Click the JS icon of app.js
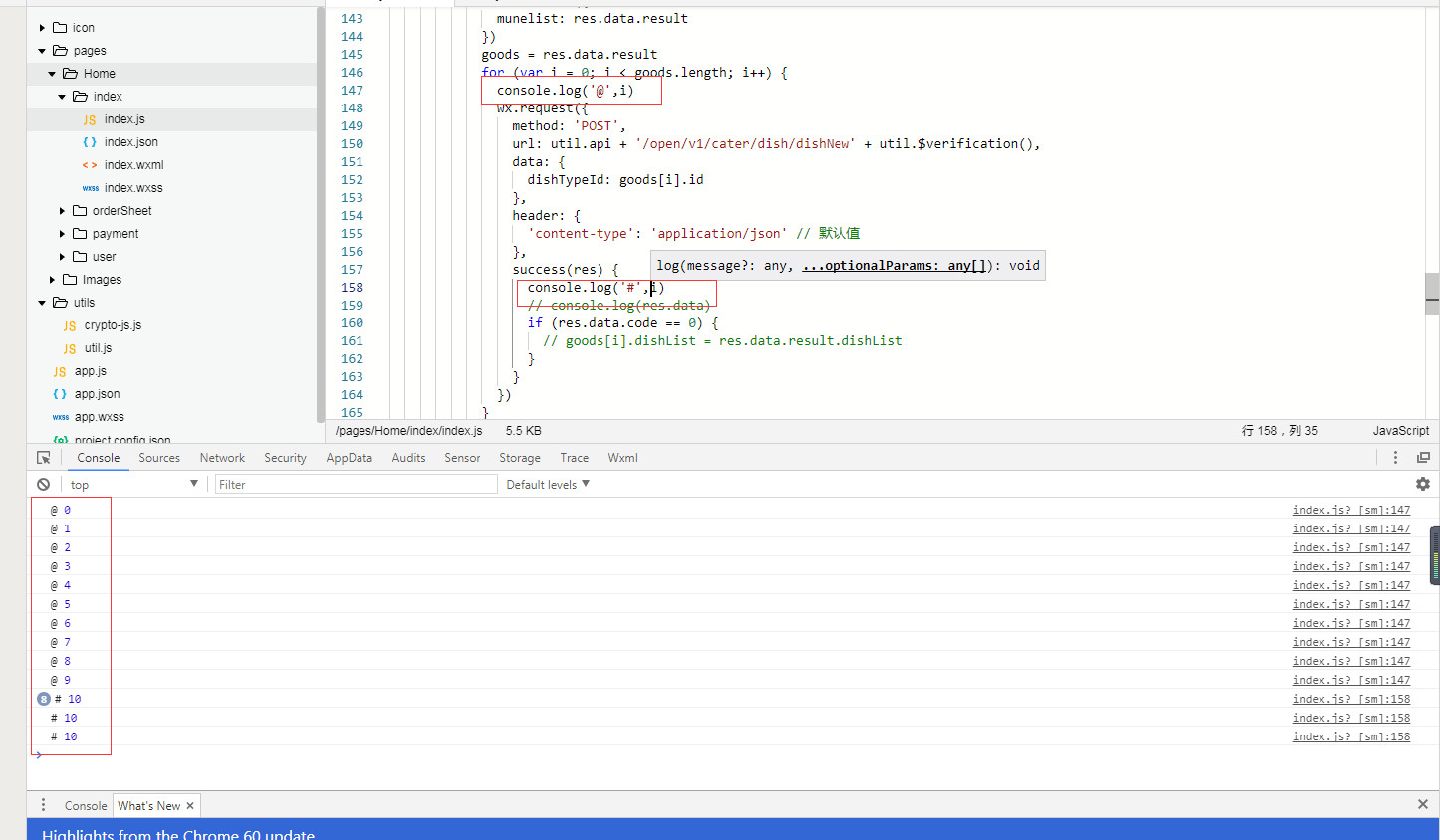Image resolution: width=1440 pixels, height=840 pixels. (x=60, y=371)
